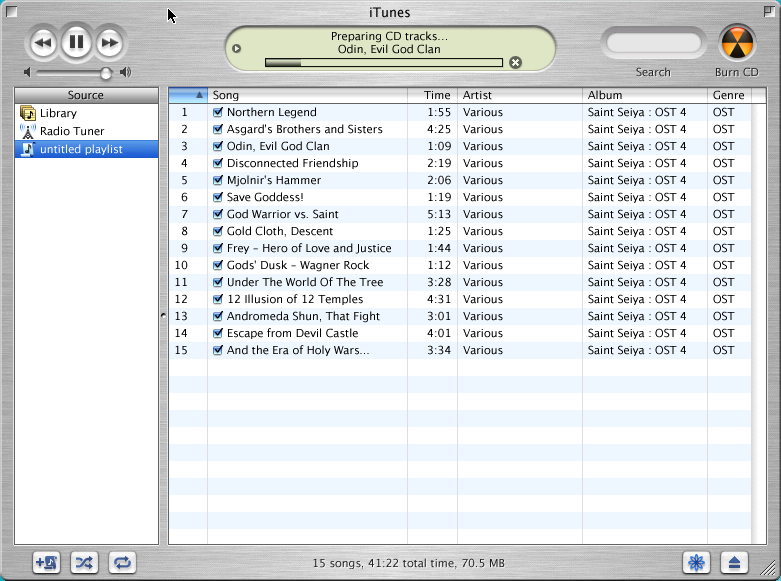This screenshot has width=781, height=581.
Task: Uncheck Gods' Dusk - Wagner Rock checkbox
Action: tap(218, 265)
